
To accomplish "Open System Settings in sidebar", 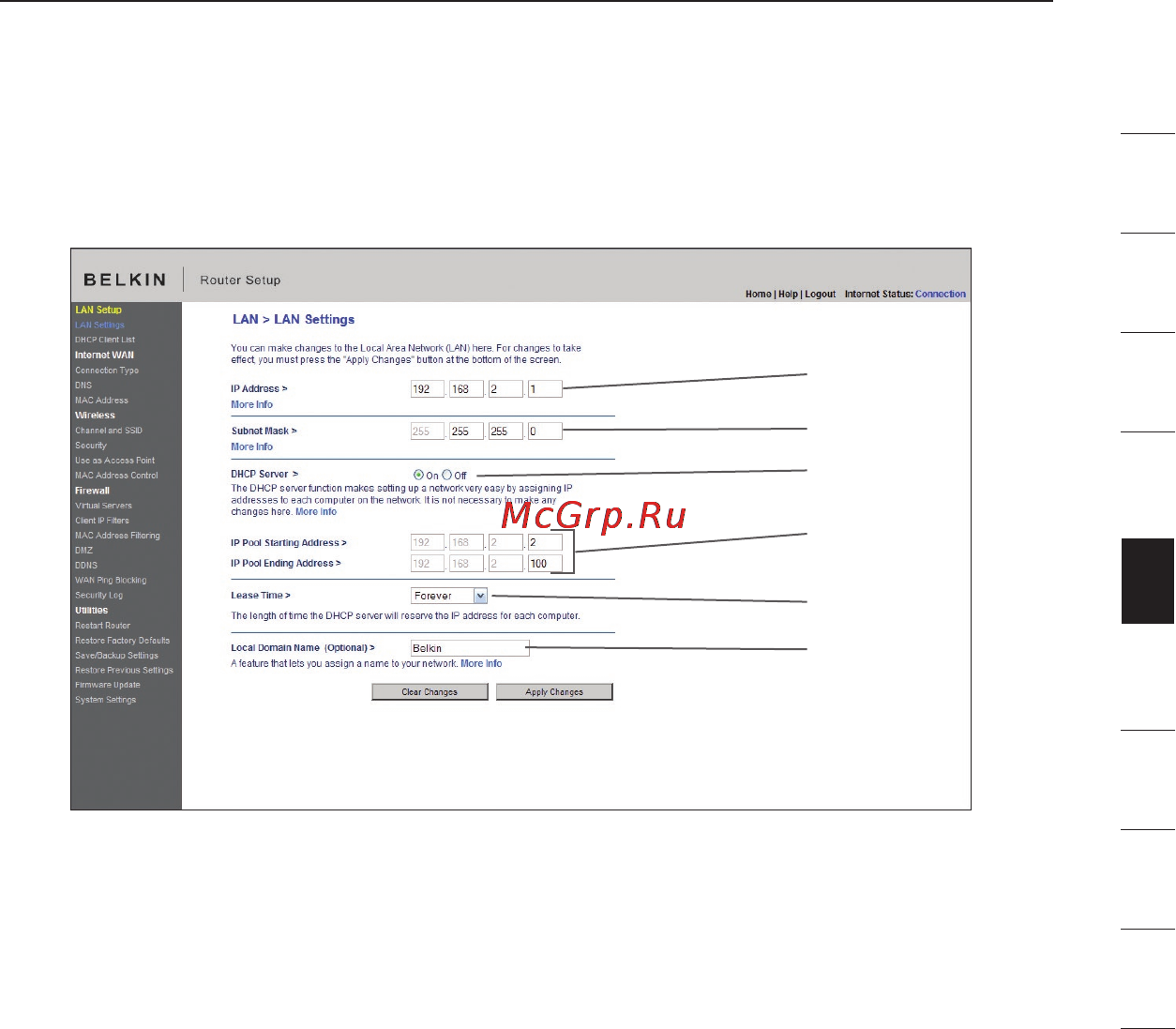I will click(105, 700).
